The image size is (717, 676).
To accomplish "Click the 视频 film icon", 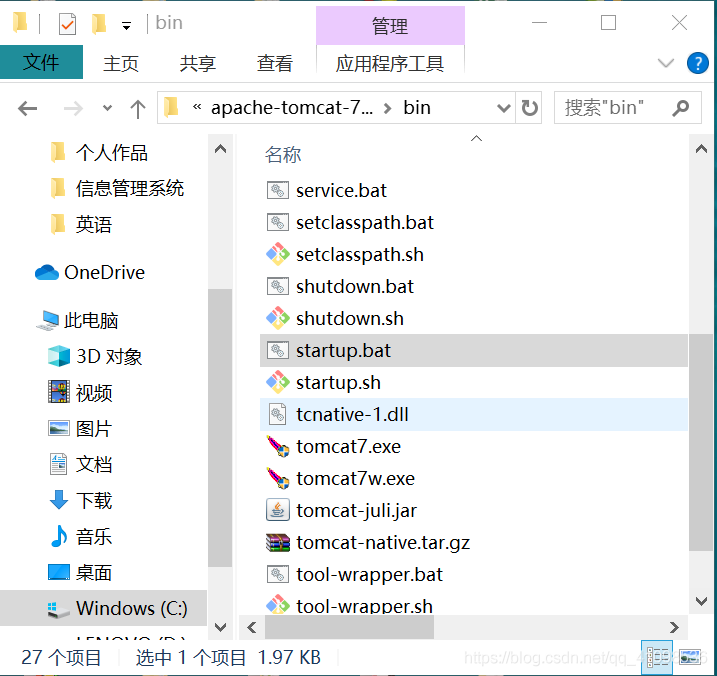I will [x=59, y=392].
